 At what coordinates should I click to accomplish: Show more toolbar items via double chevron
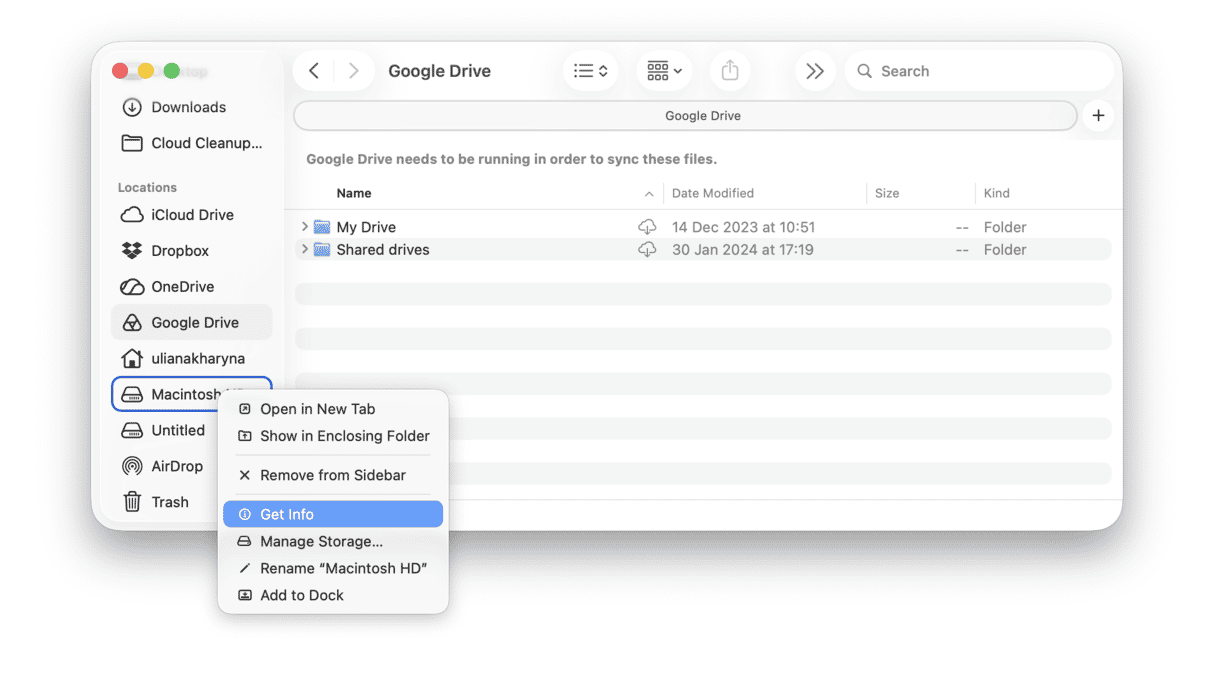(x=815, y=71)
